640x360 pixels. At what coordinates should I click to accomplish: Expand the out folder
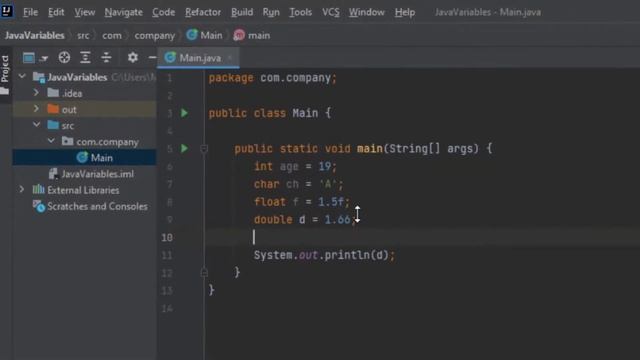36,109
